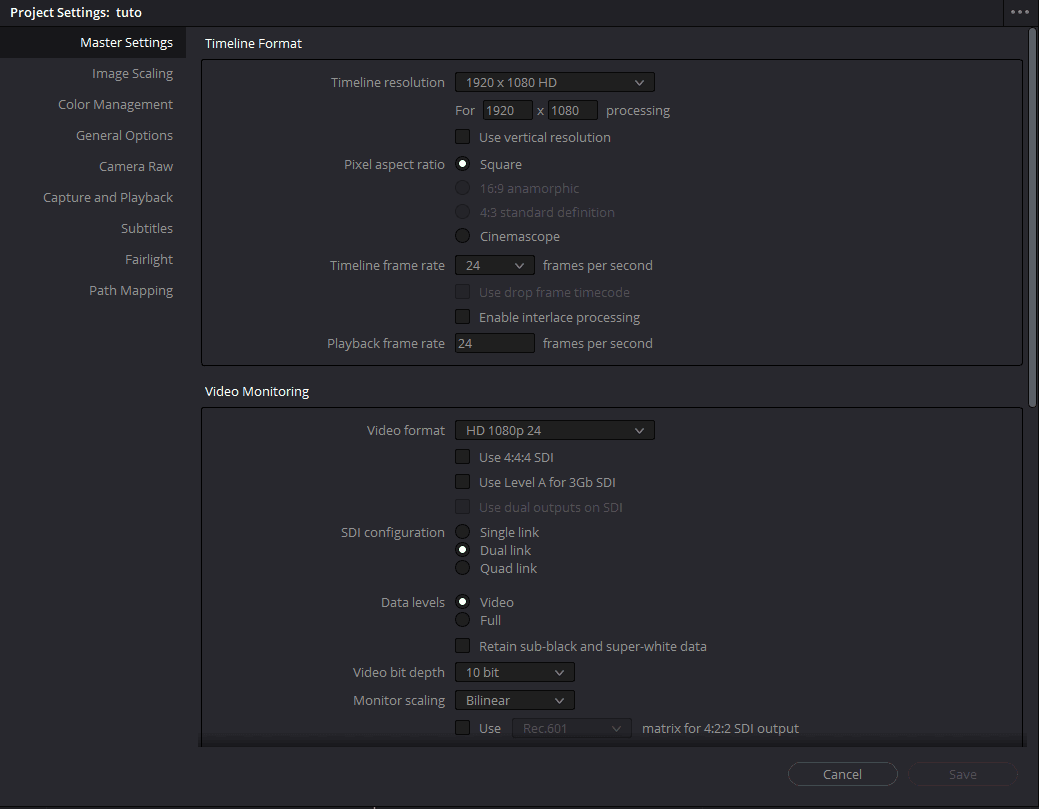Select Quad link SDI configuration

463,568
